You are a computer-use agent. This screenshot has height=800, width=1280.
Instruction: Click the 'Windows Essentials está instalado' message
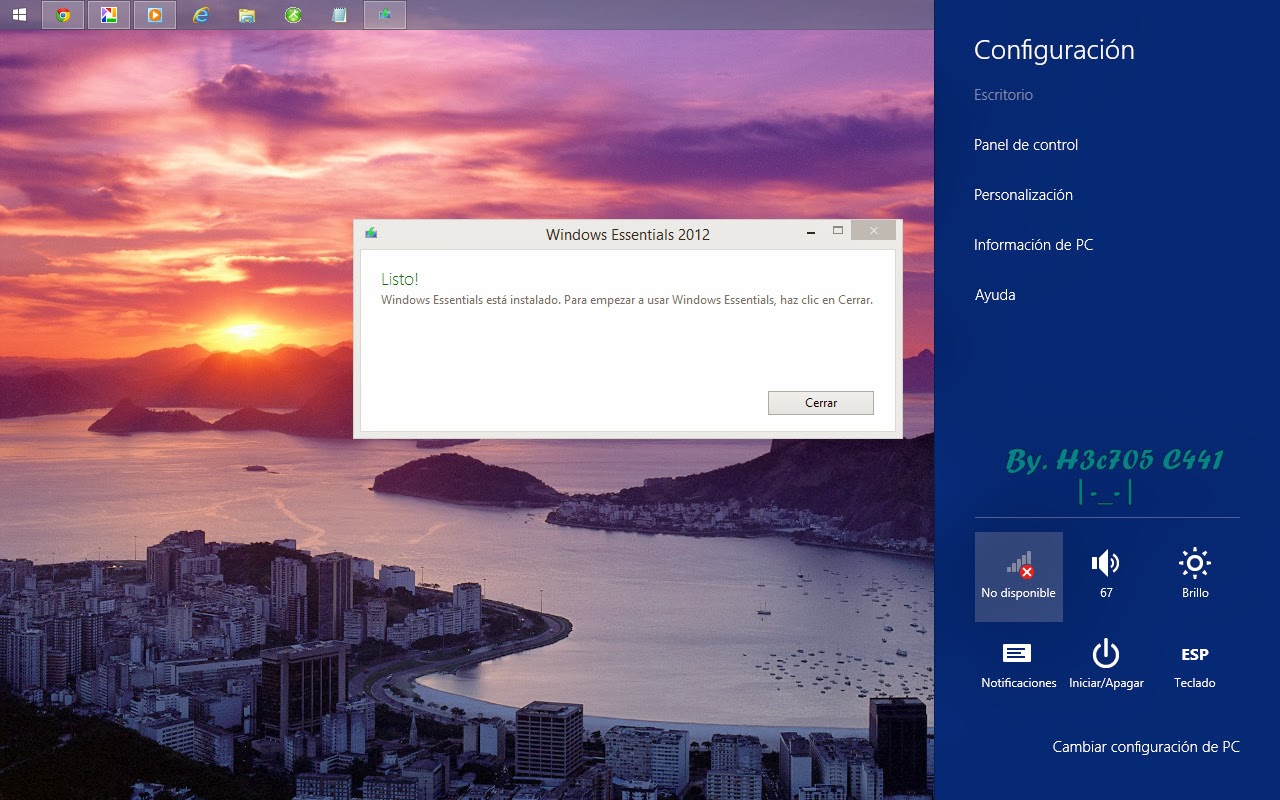[x=627, y=299]
